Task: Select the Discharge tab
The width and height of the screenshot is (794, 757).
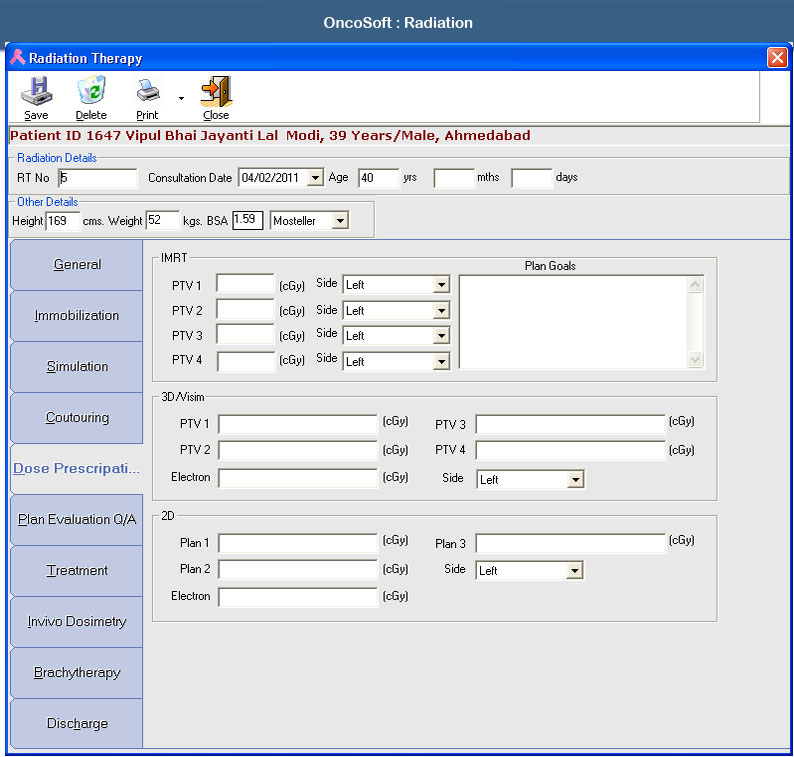Action: pyautogui.click(x=77, y=723)
